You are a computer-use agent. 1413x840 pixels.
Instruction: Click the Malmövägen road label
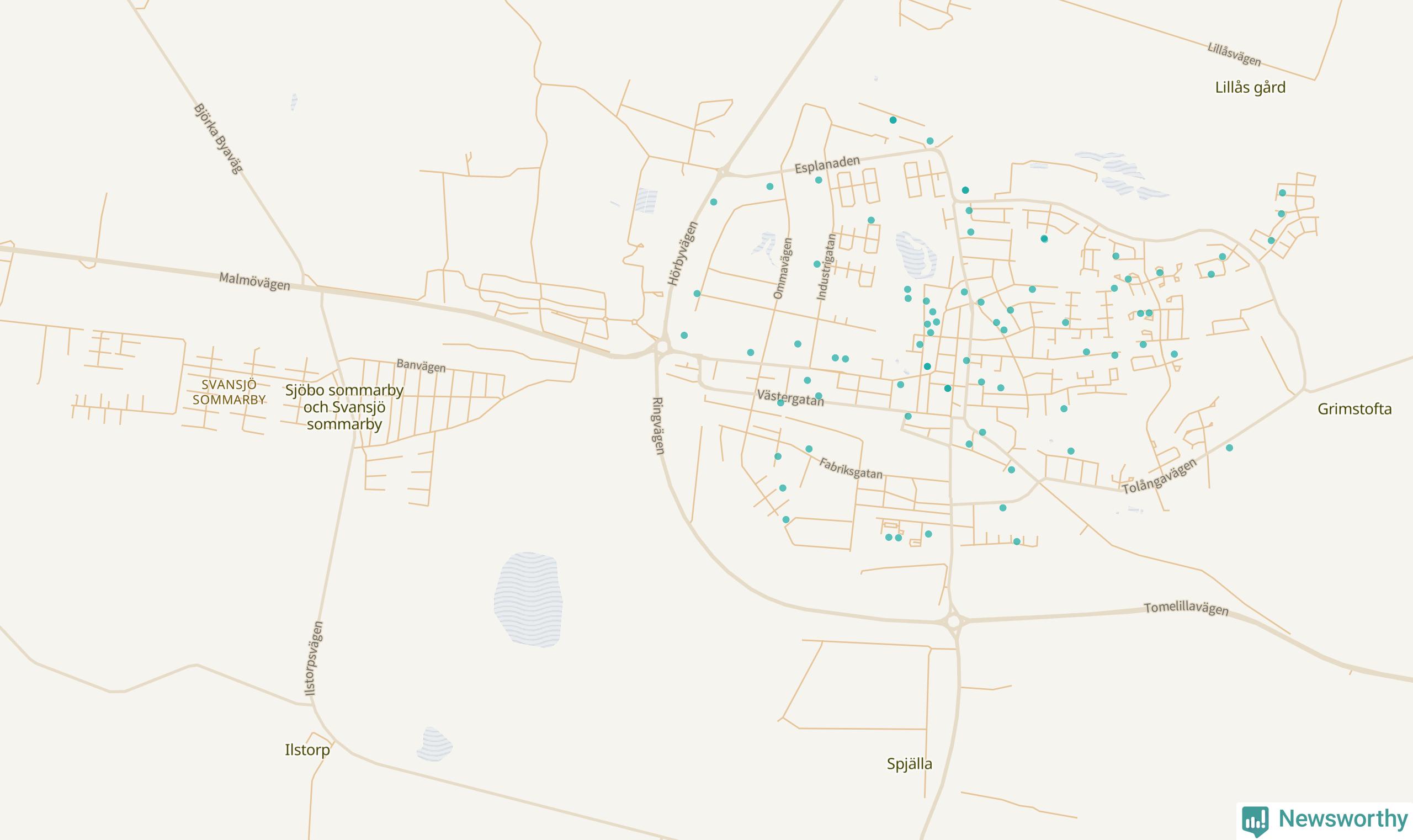254,281
